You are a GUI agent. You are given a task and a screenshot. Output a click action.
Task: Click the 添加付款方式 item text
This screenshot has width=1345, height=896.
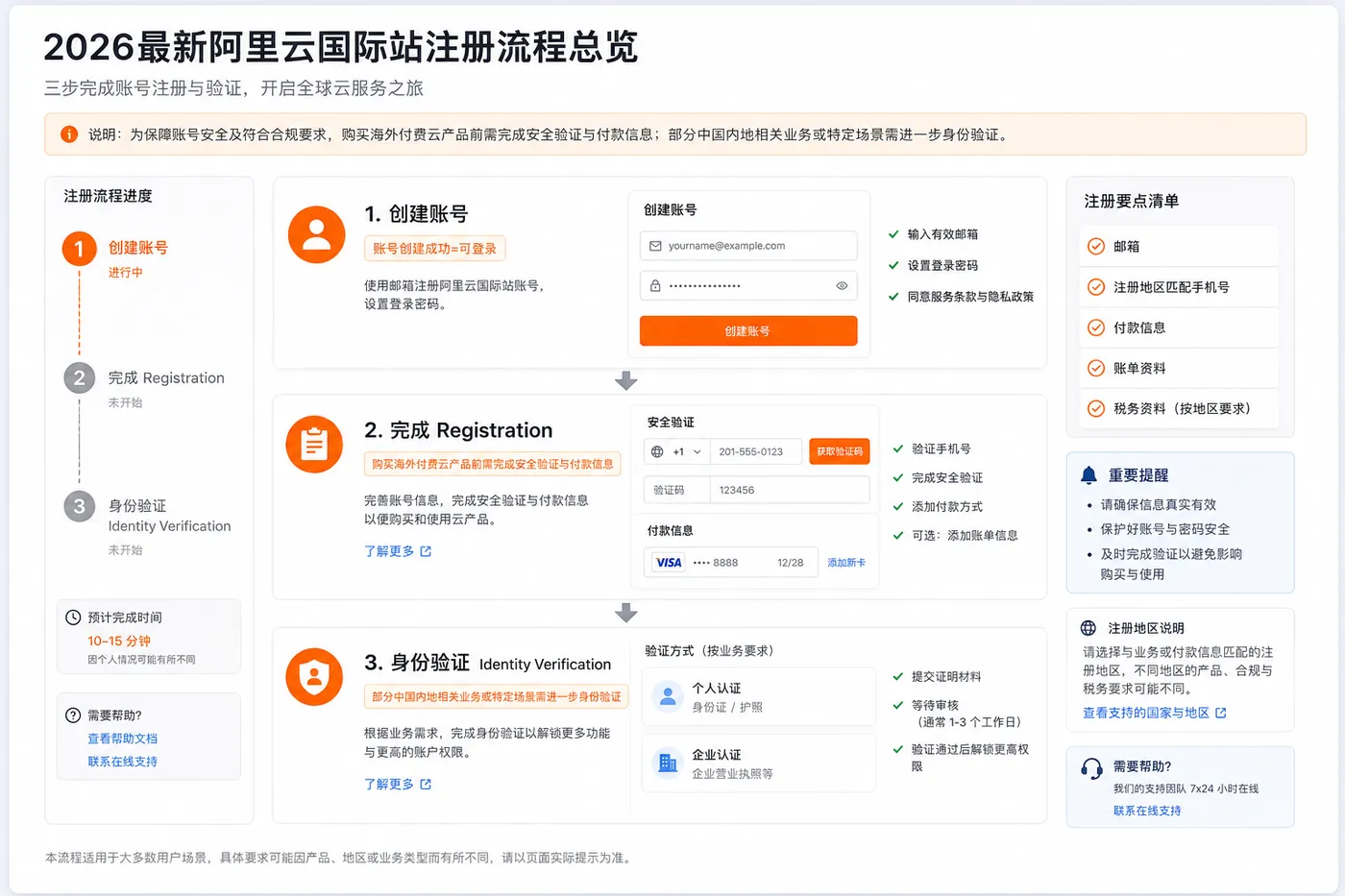[x=947, y=506]
